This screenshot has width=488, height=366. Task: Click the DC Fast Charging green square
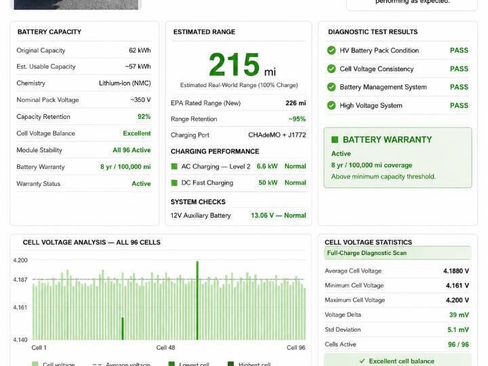tap(174, 183)
